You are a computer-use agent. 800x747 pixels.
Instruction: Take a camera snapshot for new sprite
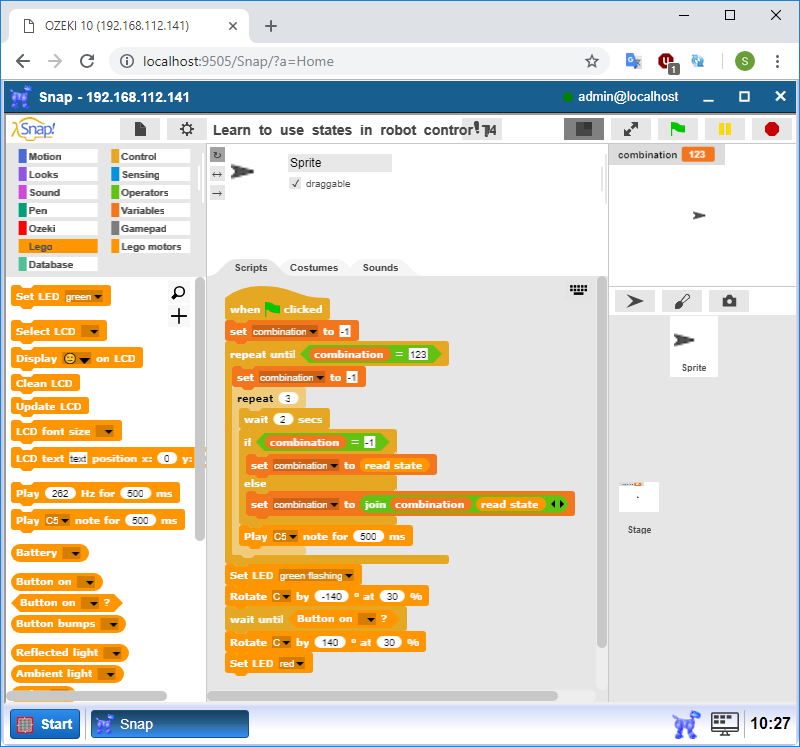pyautogui.click(x=729, y=301)
